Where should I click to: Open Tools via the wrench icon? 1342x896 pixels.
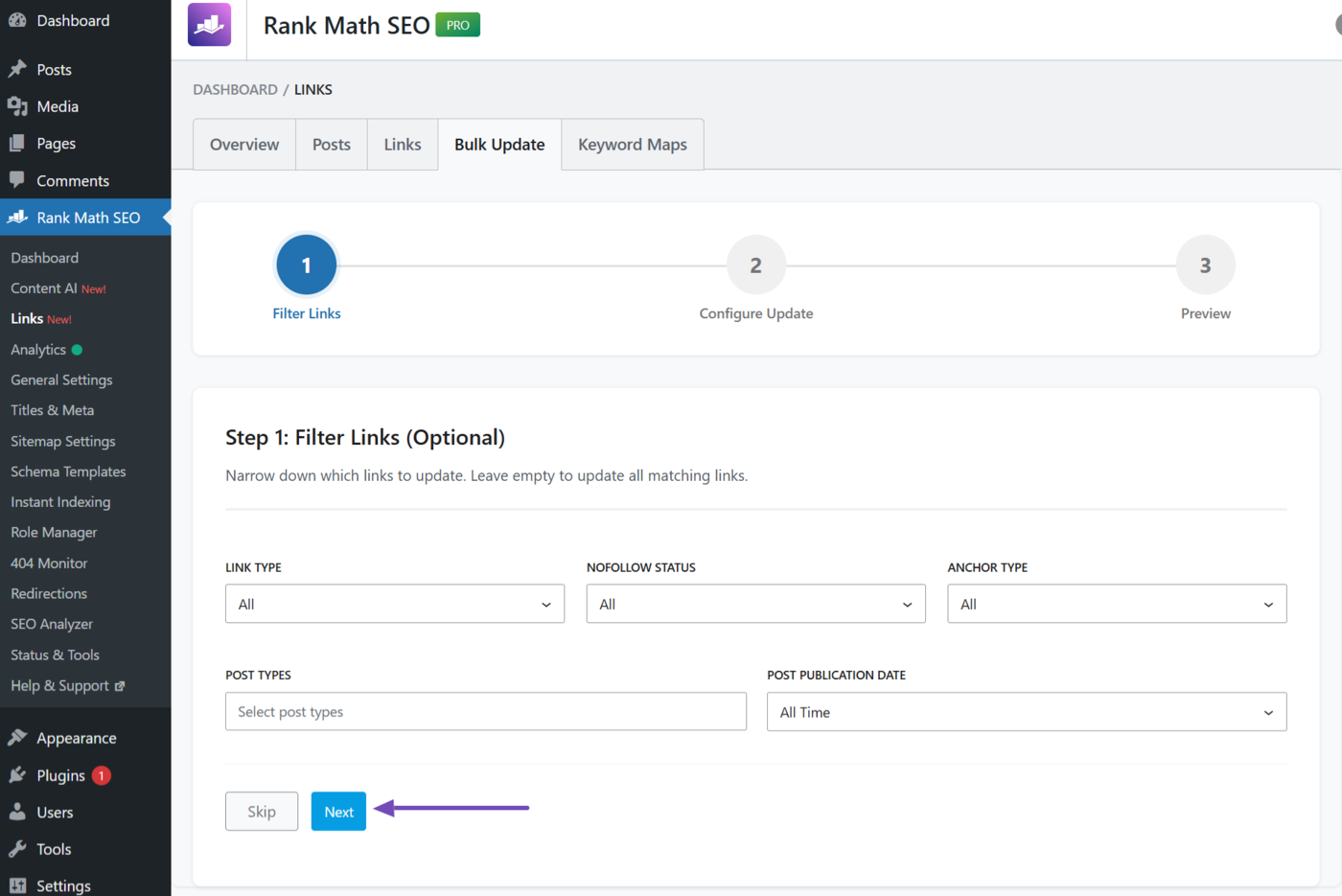point(17,849)
